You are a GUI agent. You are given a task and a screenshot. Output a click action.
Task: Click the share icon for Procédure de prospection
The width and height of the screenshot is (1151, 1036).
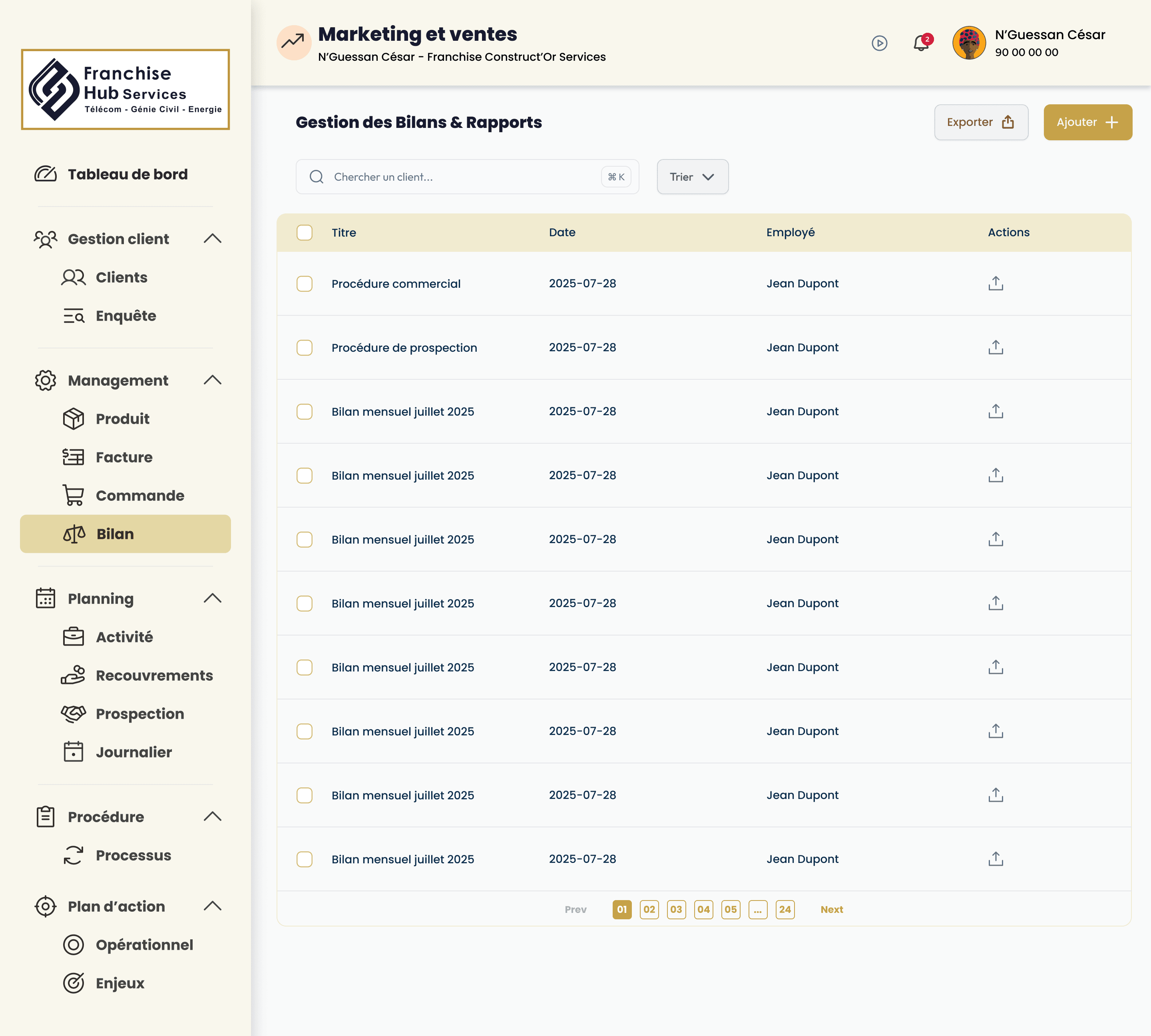point(996,347)
